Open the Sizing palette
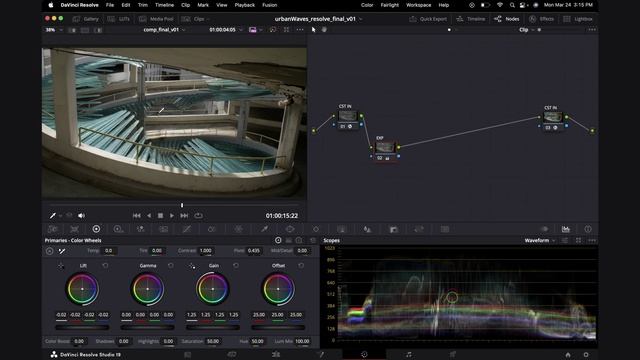640x360 pixels. 419,229
